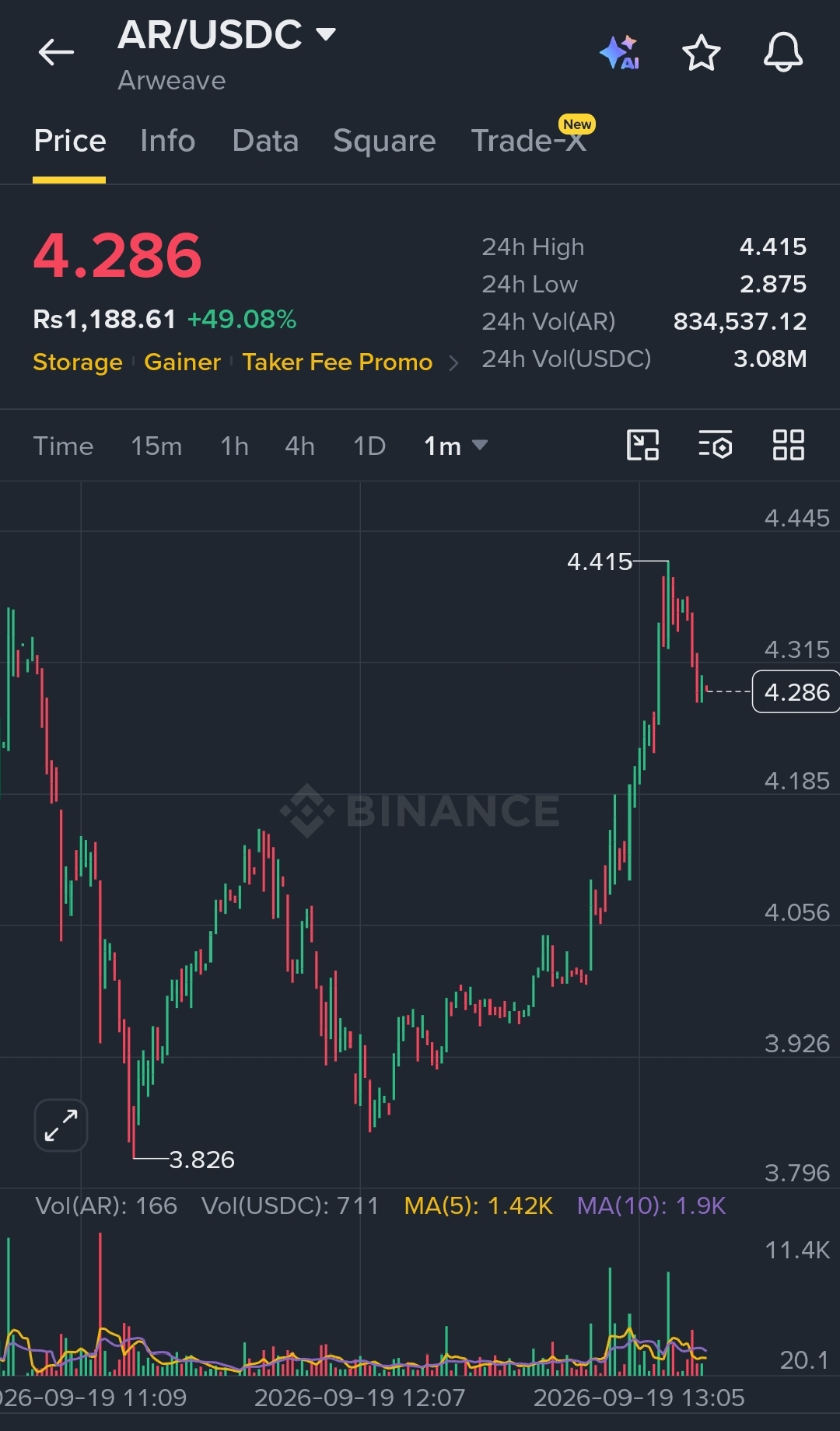Expand chart to fullscreen
The height and width of the screenshot is (1431, 840).
(61, 1125)
